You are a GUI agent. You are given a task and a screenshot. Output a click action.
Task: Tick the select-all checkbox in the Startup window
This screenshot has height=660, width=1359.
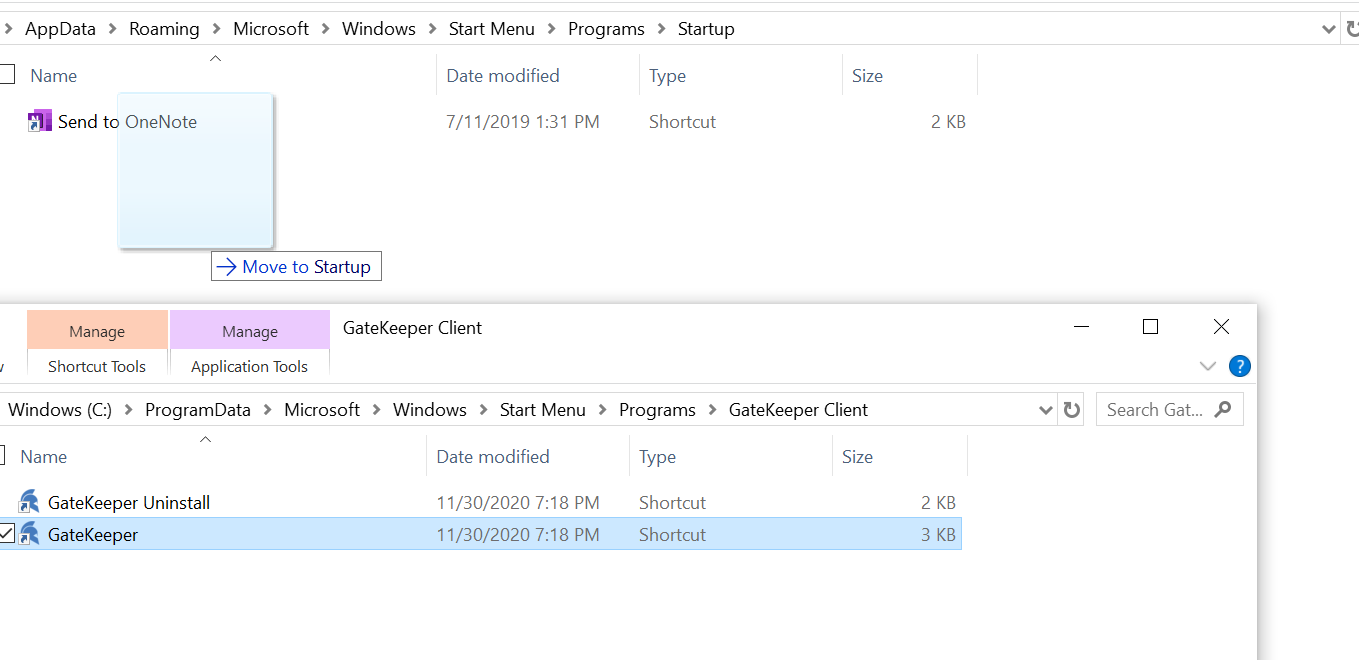7,75
